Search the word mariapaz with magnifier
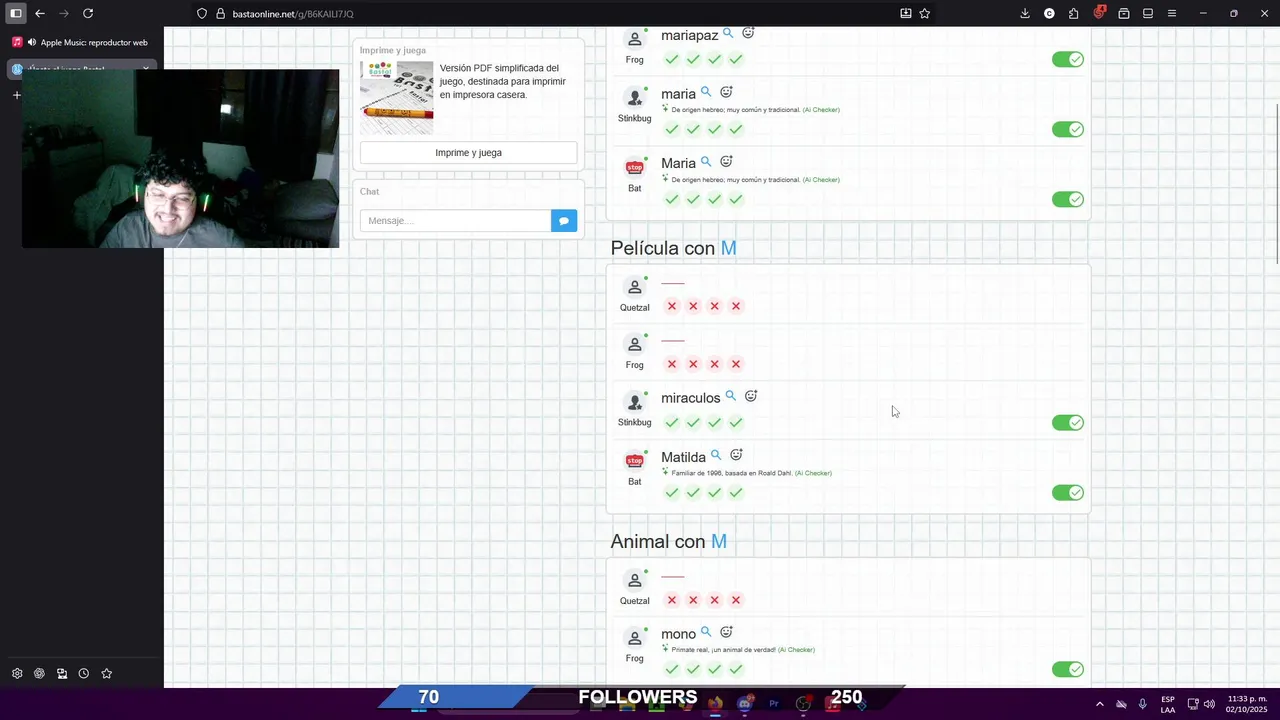1280x720 pixels. point(728,33)
